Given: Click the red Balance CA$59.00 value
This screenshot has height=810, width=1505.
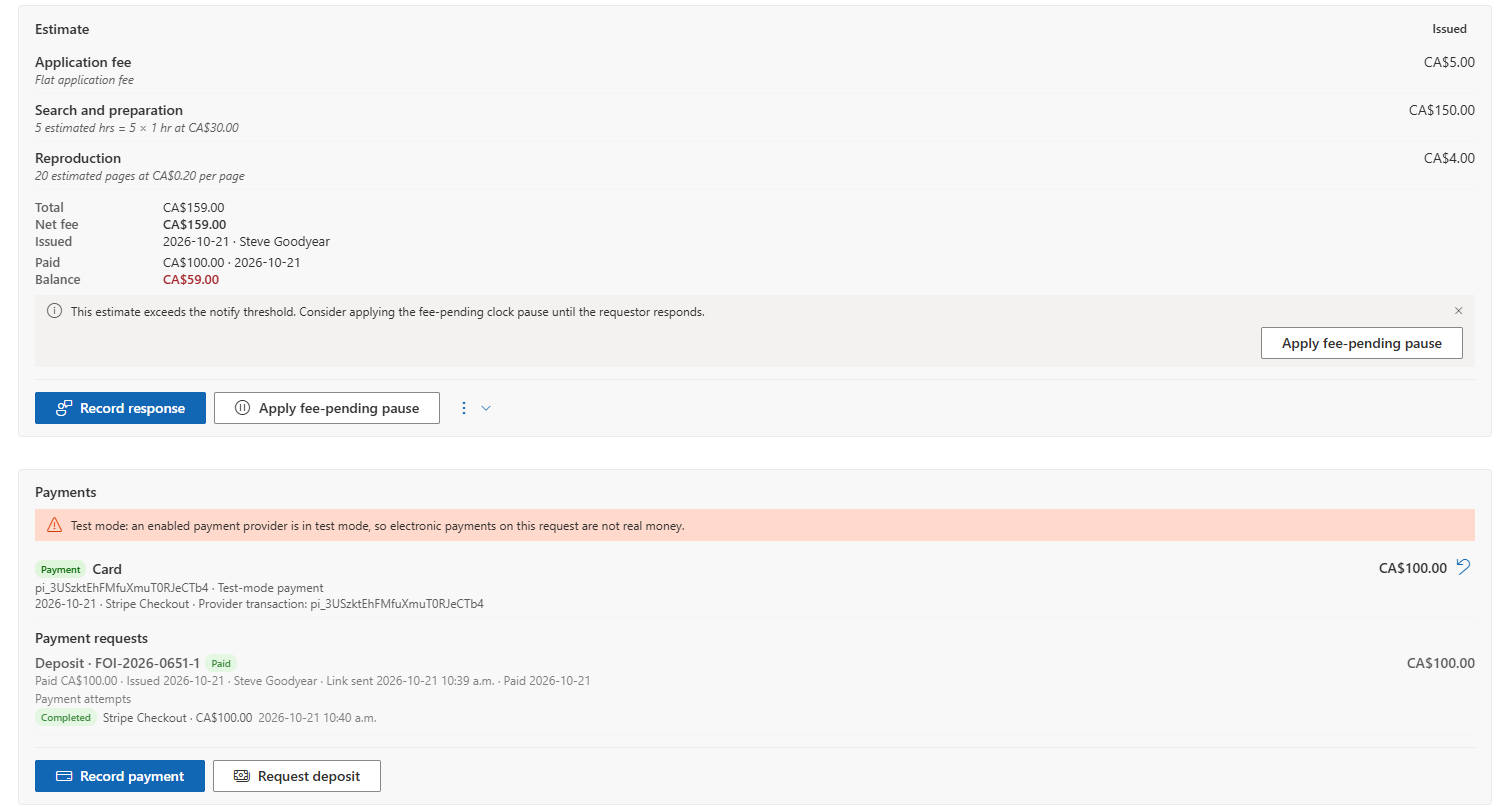Looking at the screenshot, I should coord(191,279).
